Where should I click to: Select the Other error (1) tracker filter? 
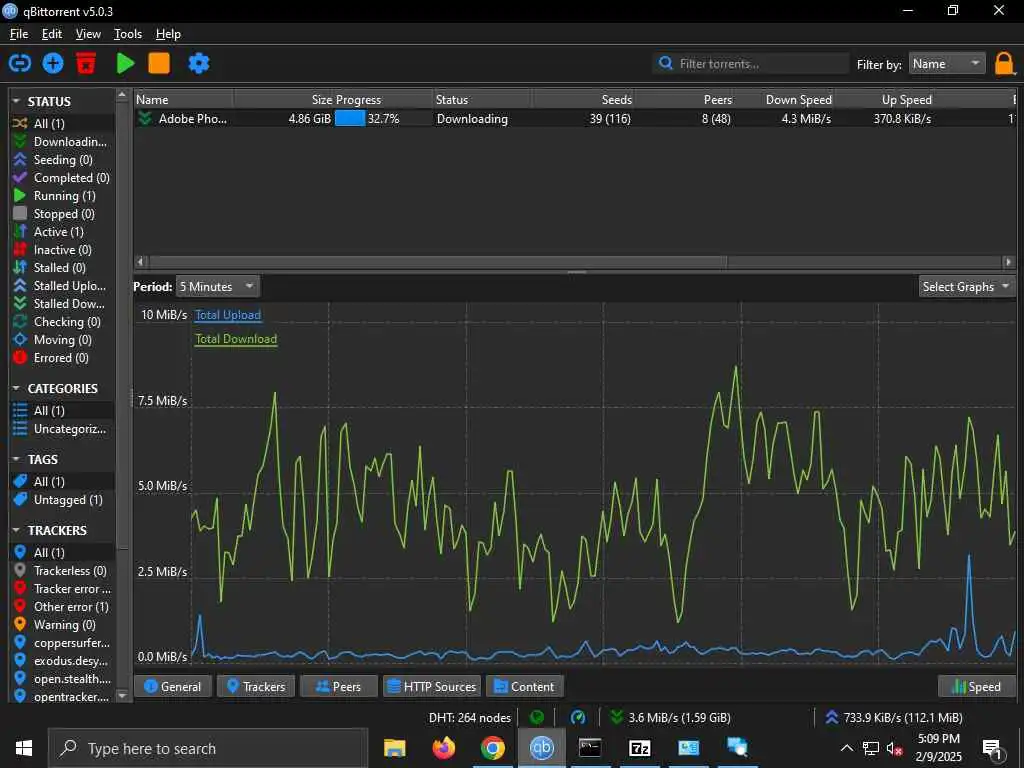point(63,607)
